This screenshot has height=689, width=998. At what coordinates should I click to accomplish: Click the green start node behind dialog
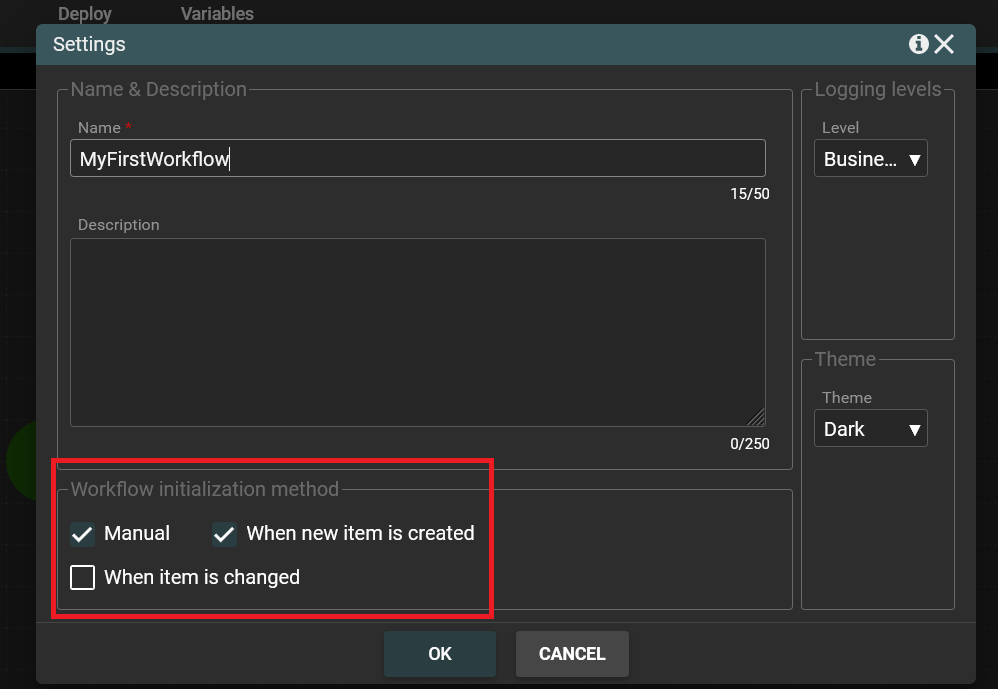[20, 460]
